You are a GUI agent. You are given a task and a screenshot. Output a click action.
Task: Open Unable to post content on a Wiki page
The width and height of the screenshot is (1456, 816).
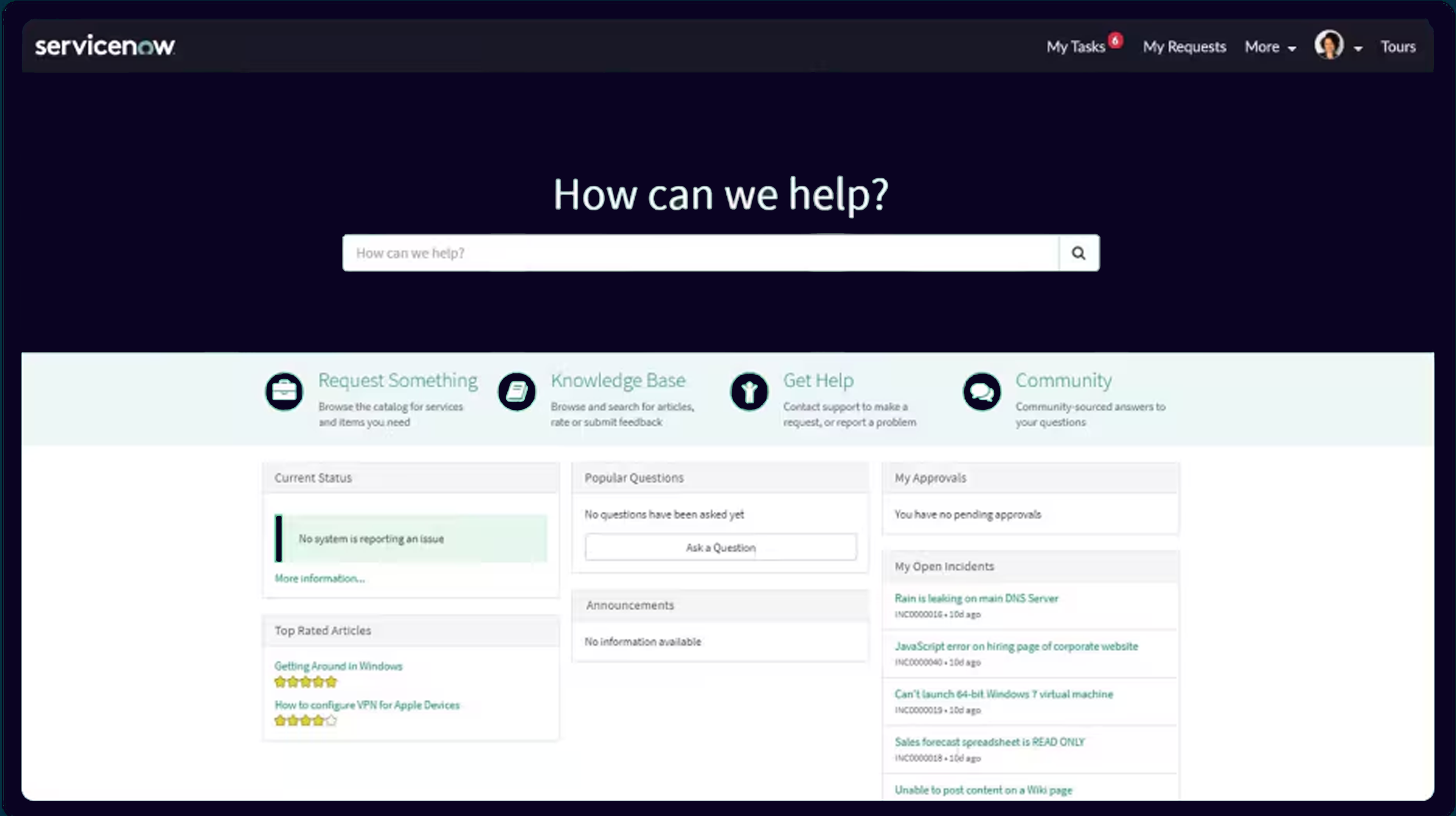point(983,790)
